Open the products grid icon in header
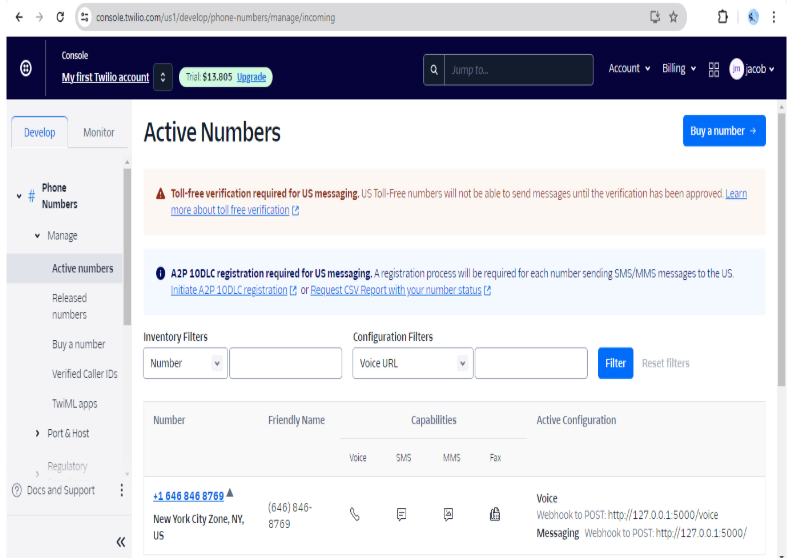 714,69
